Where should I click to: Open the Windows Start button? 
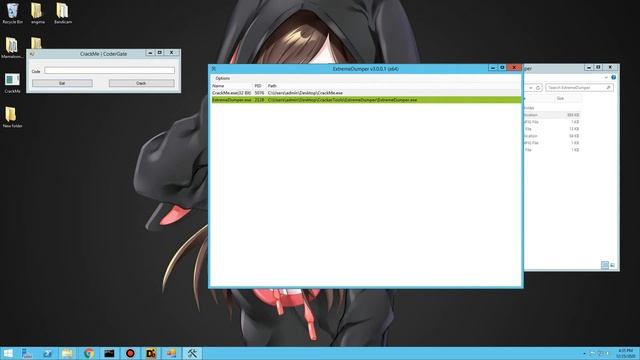point(8,353)
